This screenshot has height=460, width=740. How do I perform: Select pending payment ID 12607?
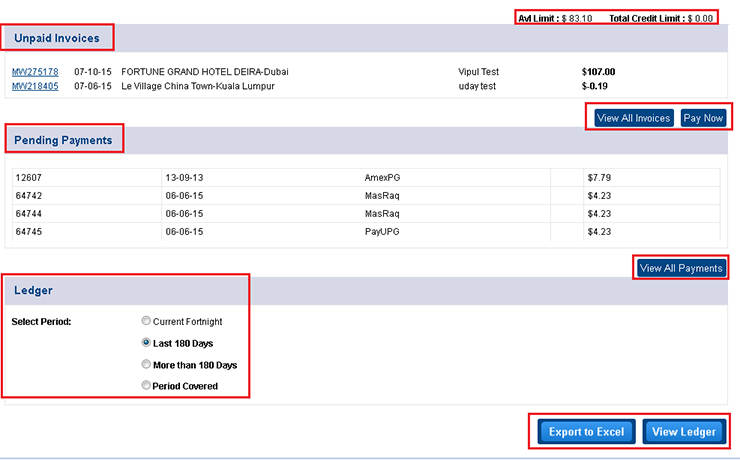[28, 178]
